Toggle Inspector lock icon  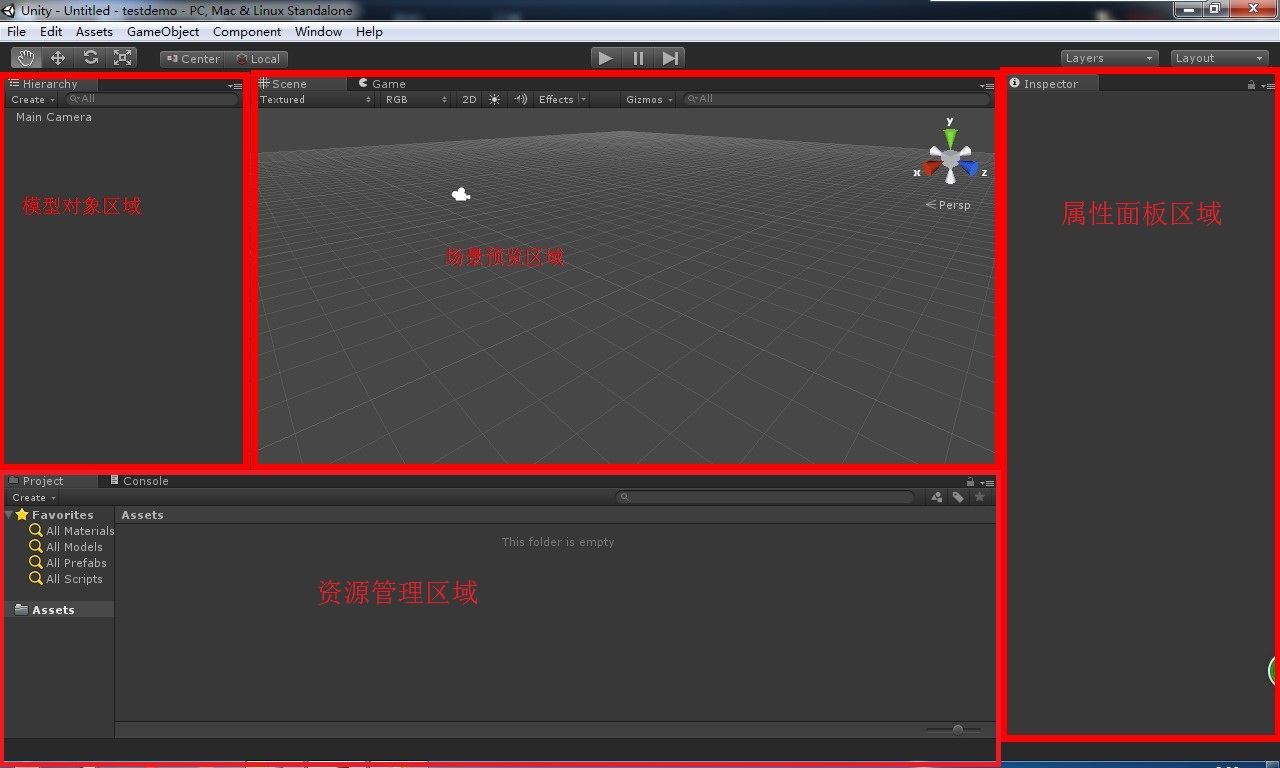[1251, 85]
